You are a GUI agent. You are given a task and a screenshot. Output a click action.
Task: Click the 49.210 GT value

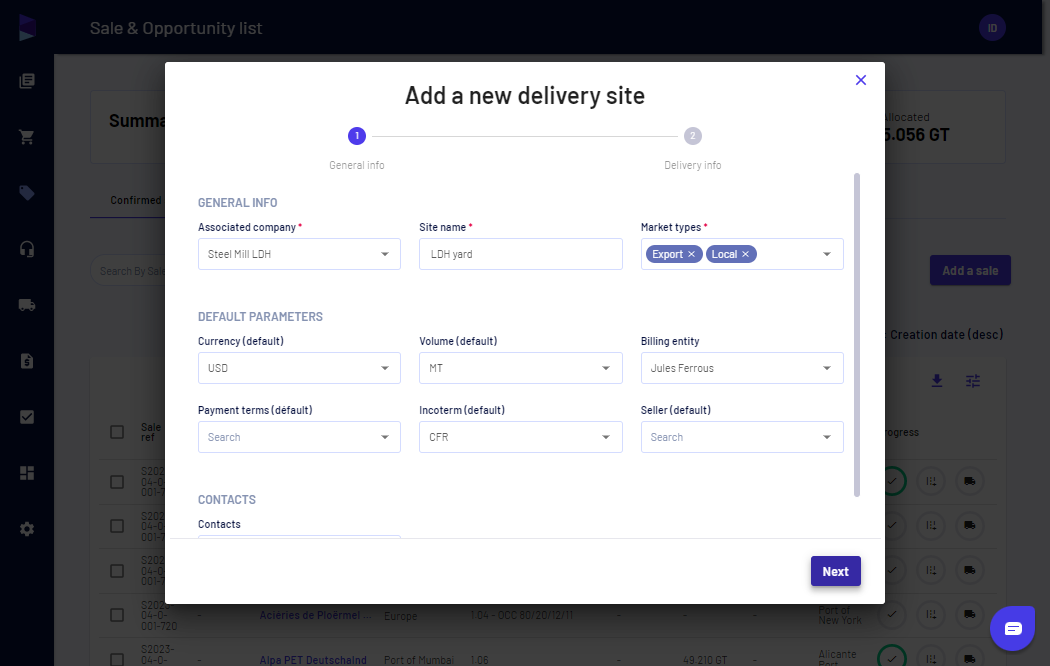[x=704, y=660]
